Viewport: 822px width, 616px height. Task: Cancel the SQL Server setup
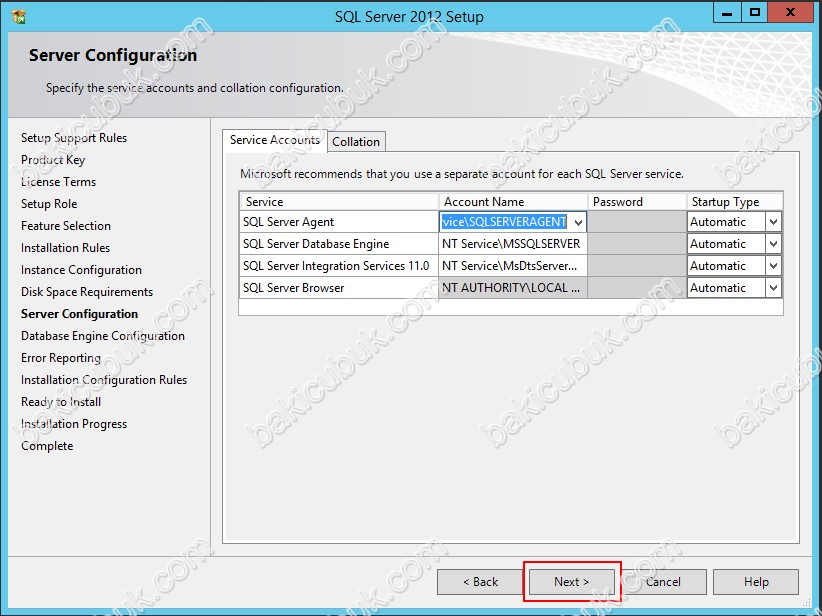[x=663, y=582]
